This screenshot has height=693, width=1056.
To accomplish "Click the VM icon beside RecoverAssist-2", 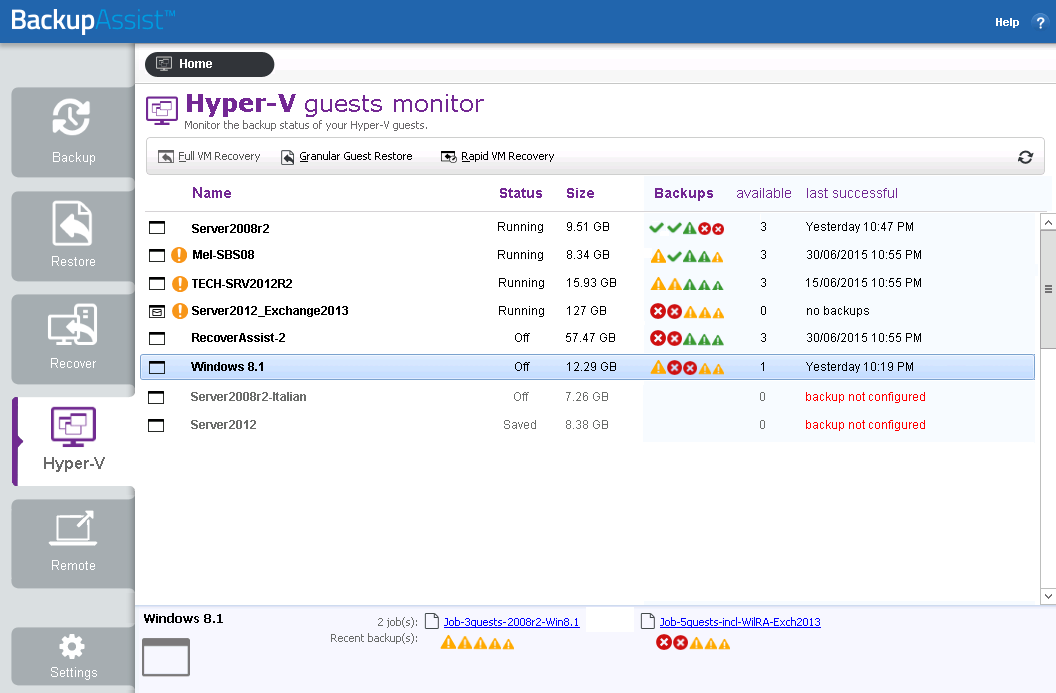I will (x=157, y=338).
